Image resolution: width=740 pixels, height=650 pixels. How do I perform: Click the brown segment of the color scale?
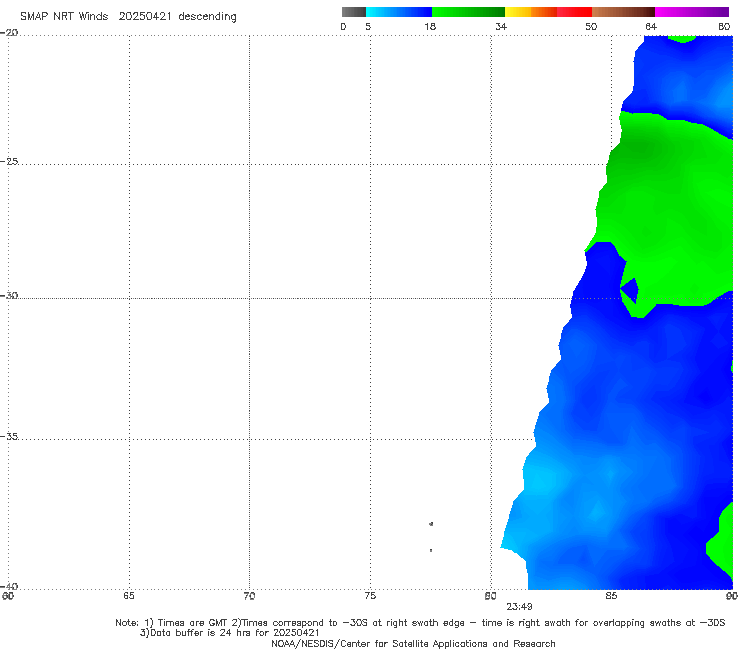coord(623,12)
